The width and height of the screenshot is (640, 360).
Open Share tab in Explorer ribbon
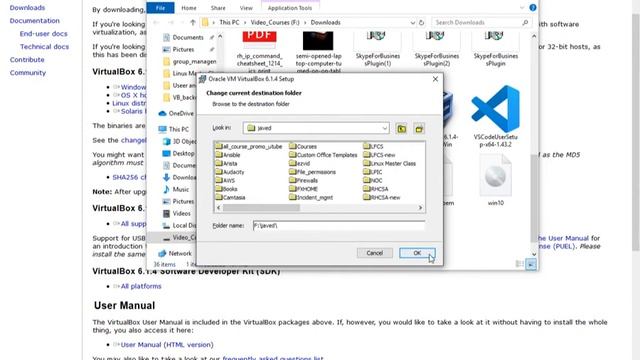click(x=218, y=8)
